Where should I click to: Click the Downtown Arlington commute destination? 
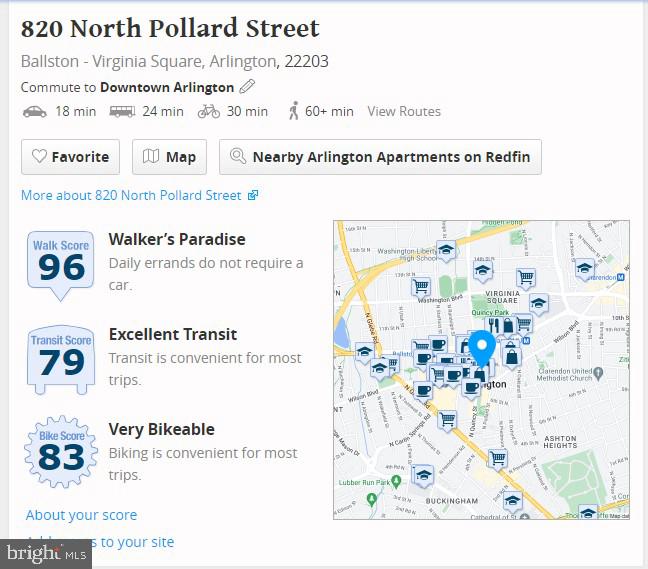(x=167, y=87)
